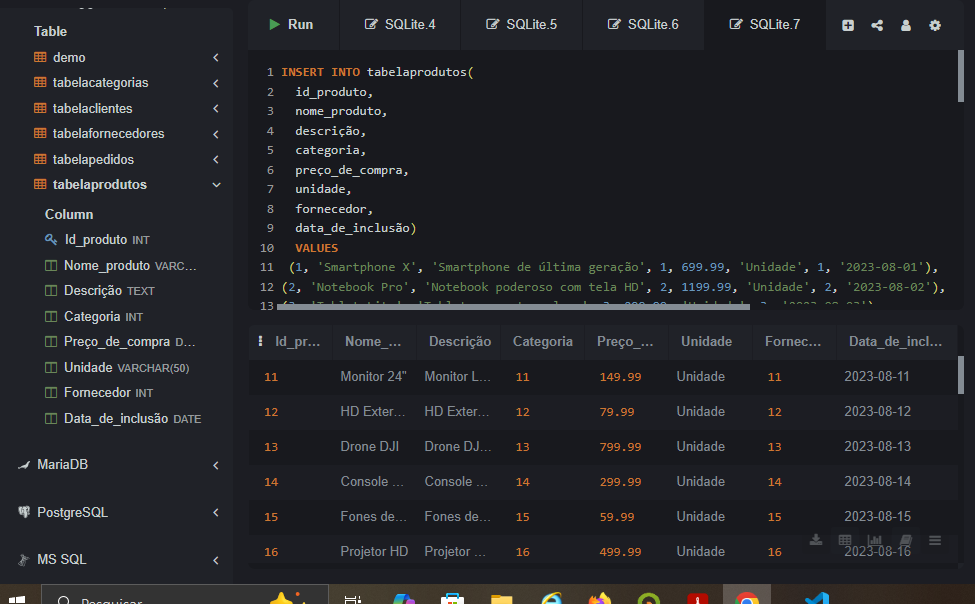Open the Windows Start button
This screenshot has width=975, height=604.
tap(17, 598)
